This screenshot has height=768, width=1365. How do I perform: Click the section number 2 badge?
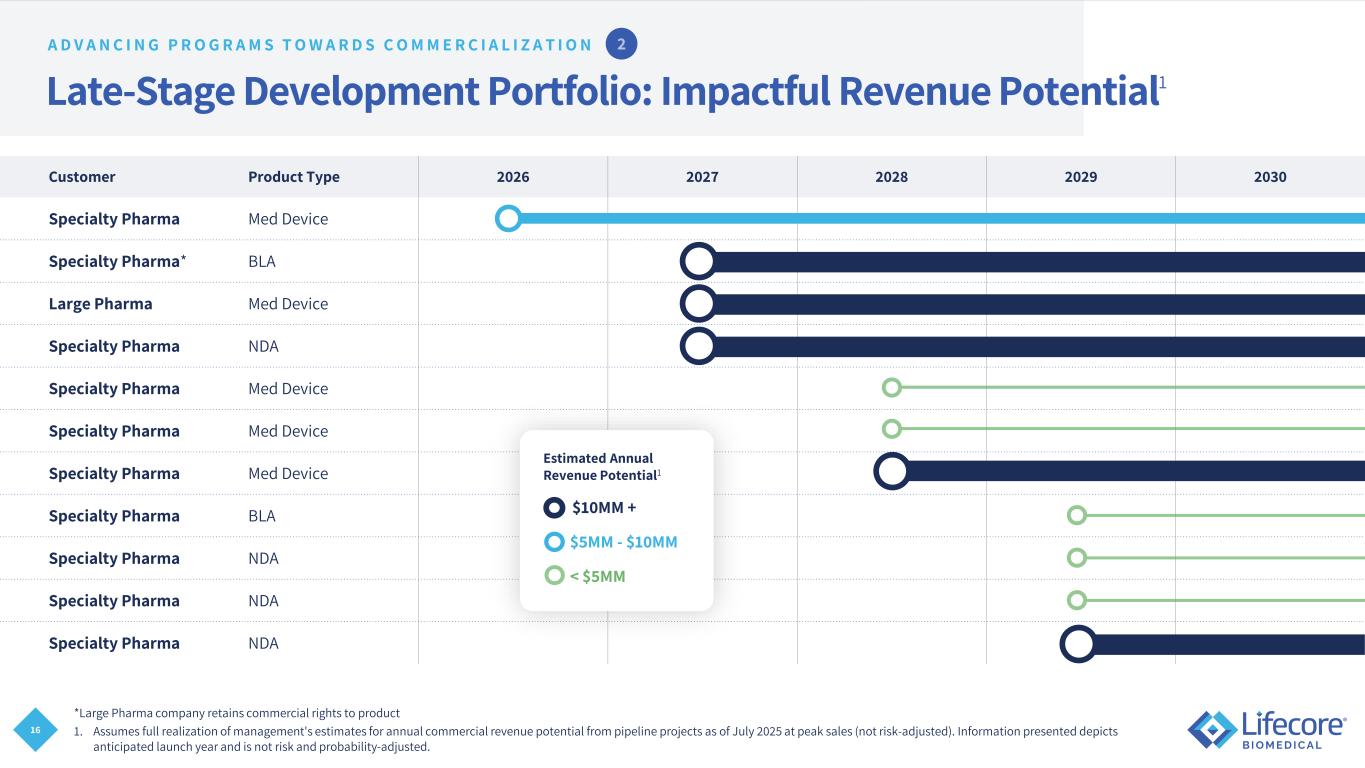tap(621, 44)
